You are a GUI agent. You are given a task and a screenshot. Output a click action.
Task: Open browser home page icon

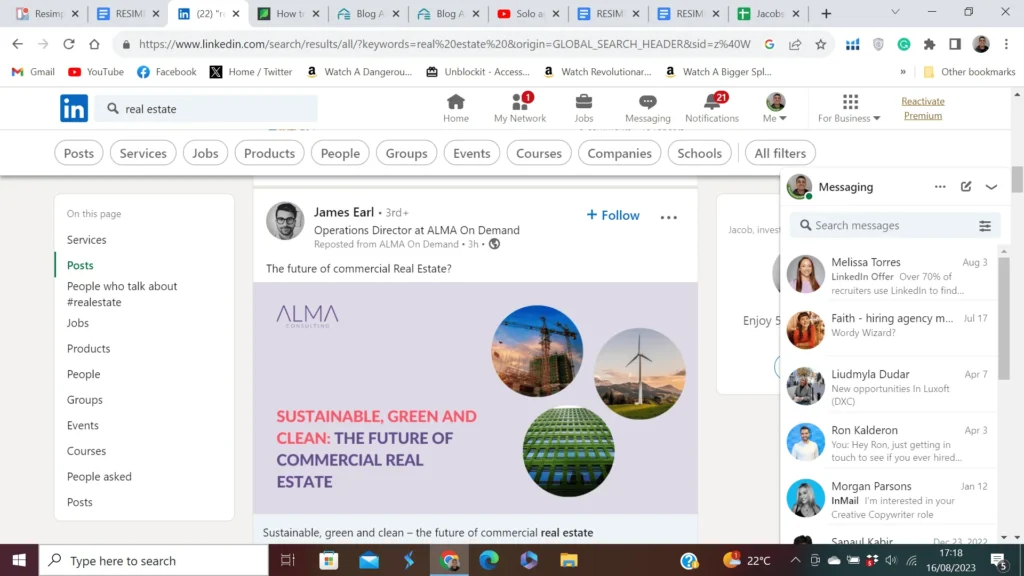coord(94,44)
